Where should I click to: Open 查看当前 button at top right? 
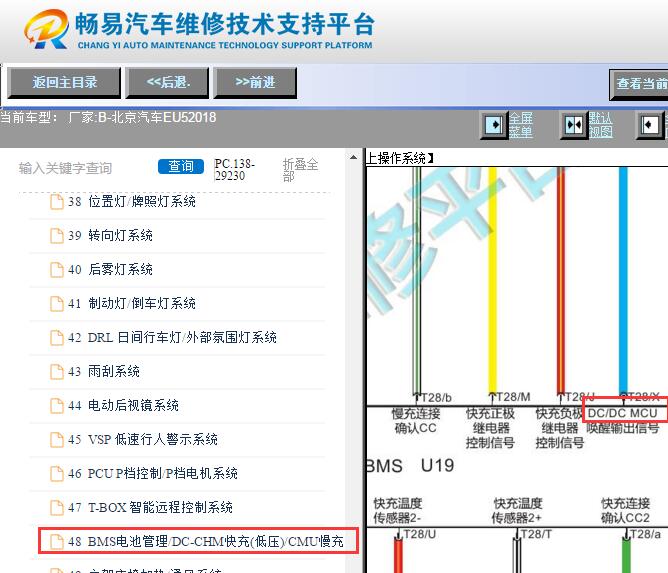[639, 84]
